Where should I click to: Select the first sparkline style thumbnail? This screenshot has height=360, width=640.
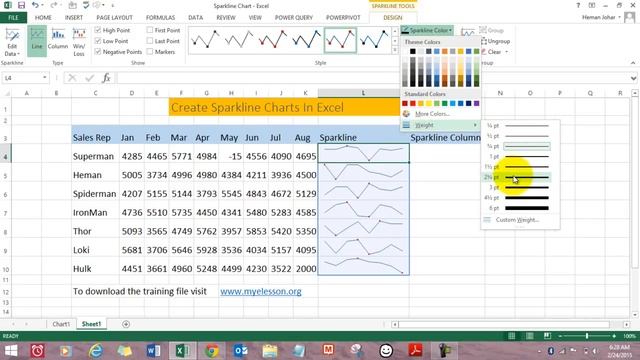point(205,40)
